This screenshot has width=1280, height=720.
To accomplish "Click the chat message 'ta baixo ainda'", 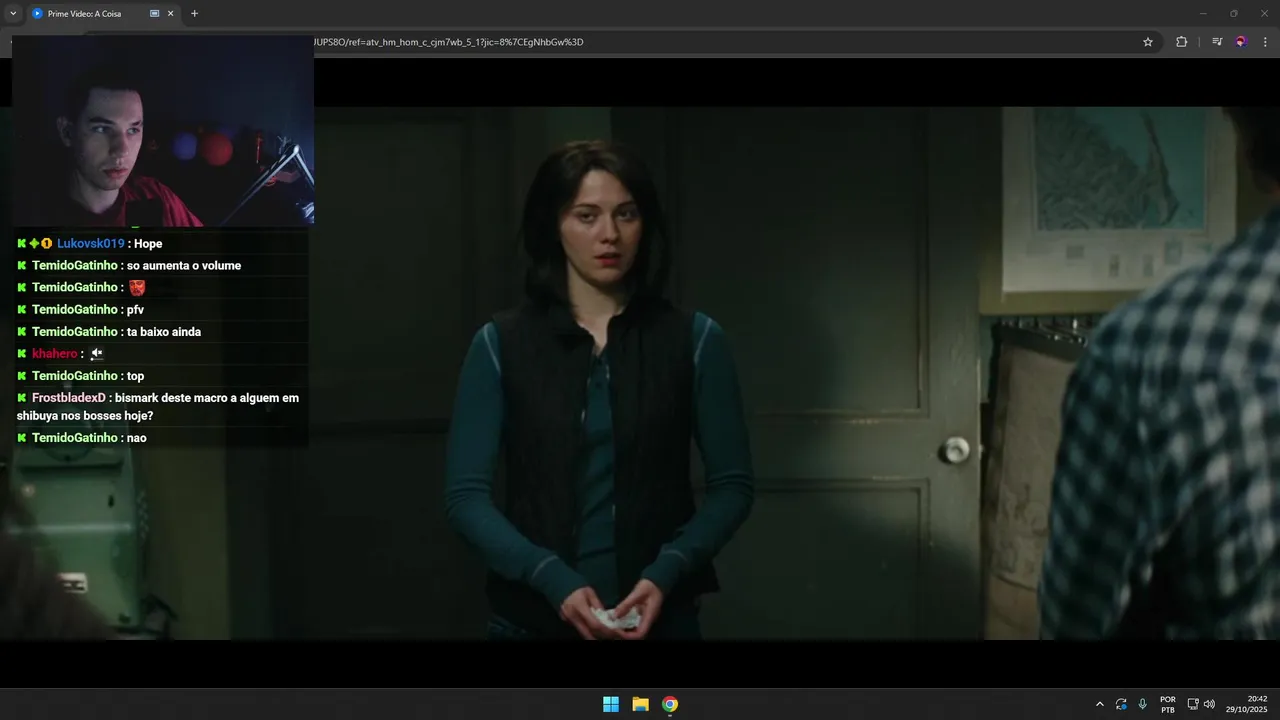I will point(164,332).
